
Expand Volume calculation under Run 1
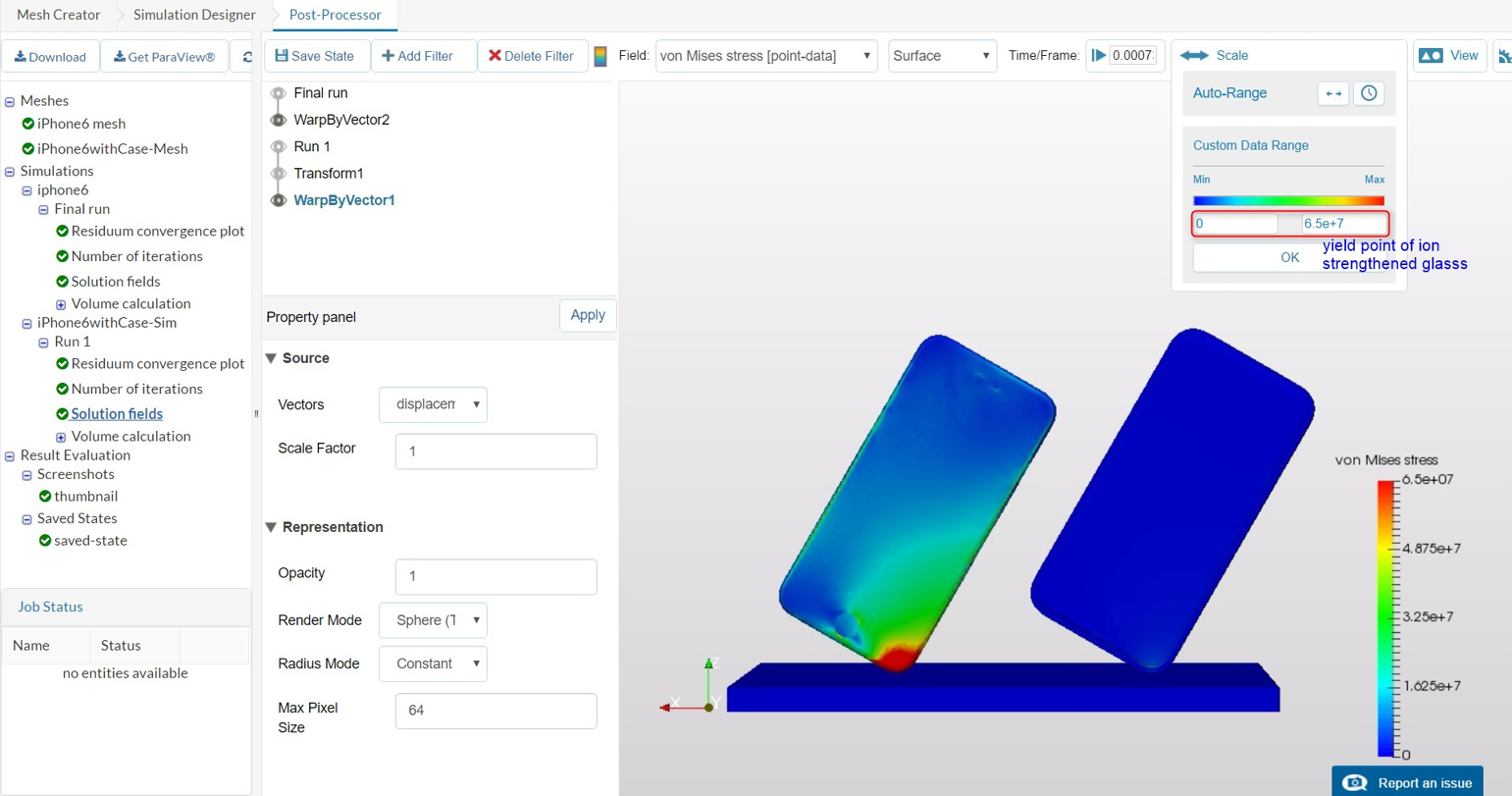(x=61, y=437)
